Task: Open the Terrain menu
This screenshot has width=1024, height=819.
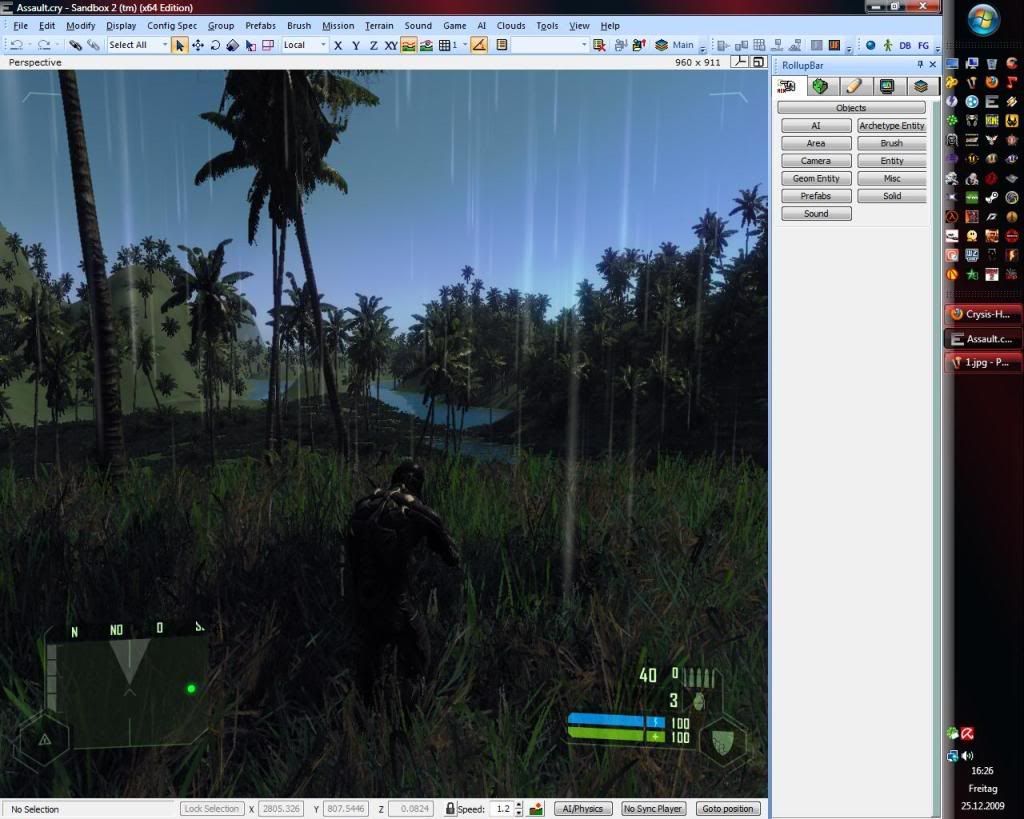Action: coord(379,25)
